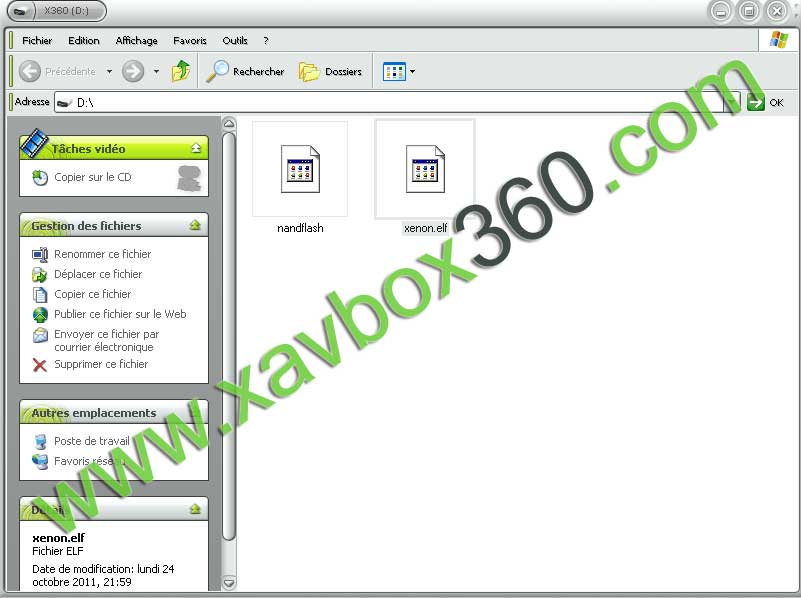Click Copier ce fichier
This screenshot has width=801, height=598.
pos(92,294)
